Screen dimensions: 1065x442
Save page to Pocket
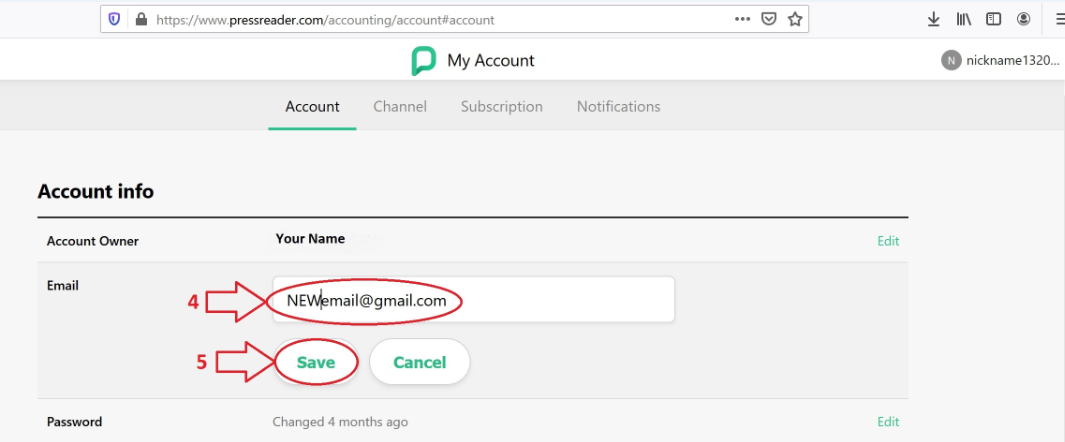tap(769, 19)
